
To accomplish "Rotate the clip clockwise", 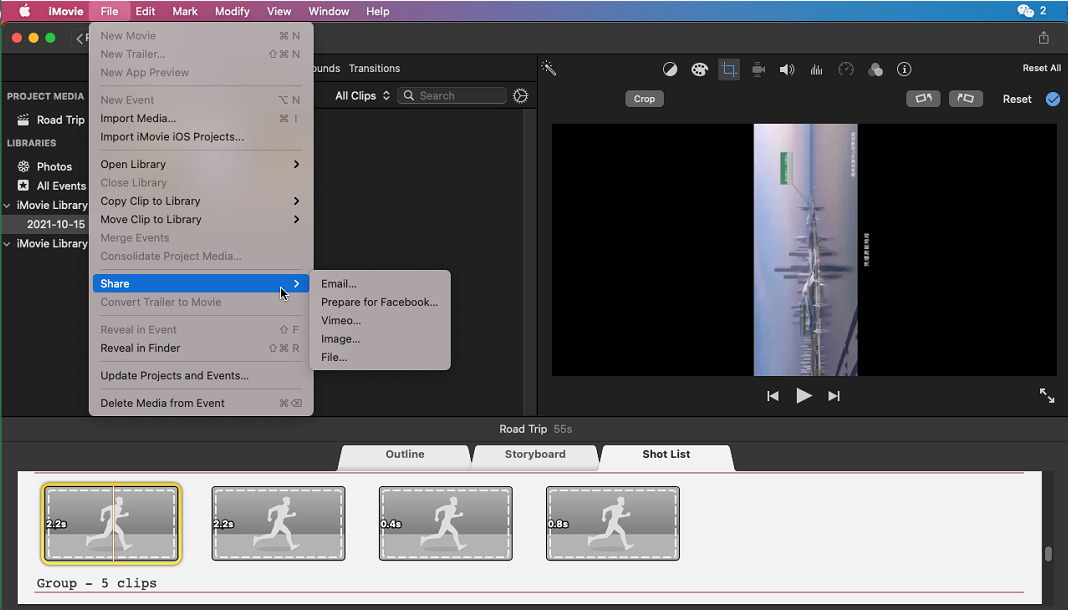I will pos(966,99).
